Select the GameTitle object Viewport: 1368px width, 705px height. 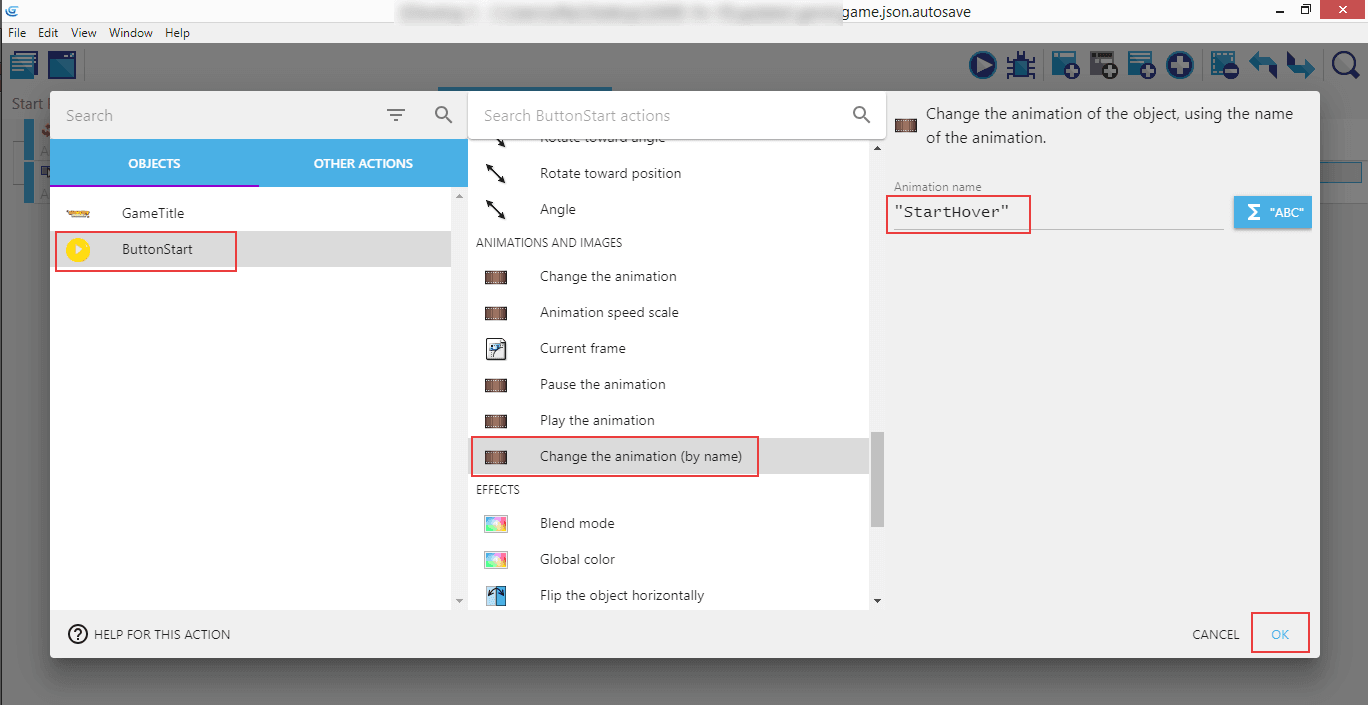(x=153, y=213)
